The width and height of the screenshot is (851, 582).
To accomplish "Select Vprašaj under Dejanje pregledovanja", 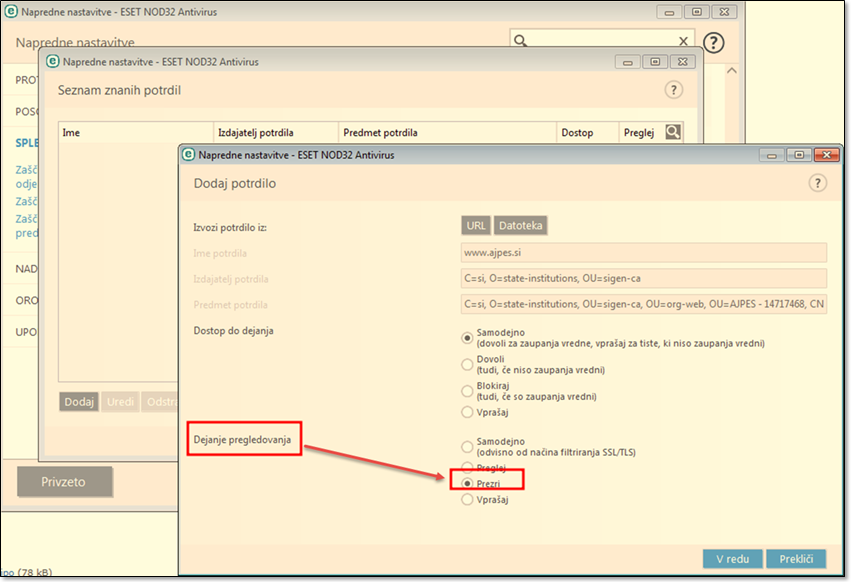I will (x=467, y=499).
